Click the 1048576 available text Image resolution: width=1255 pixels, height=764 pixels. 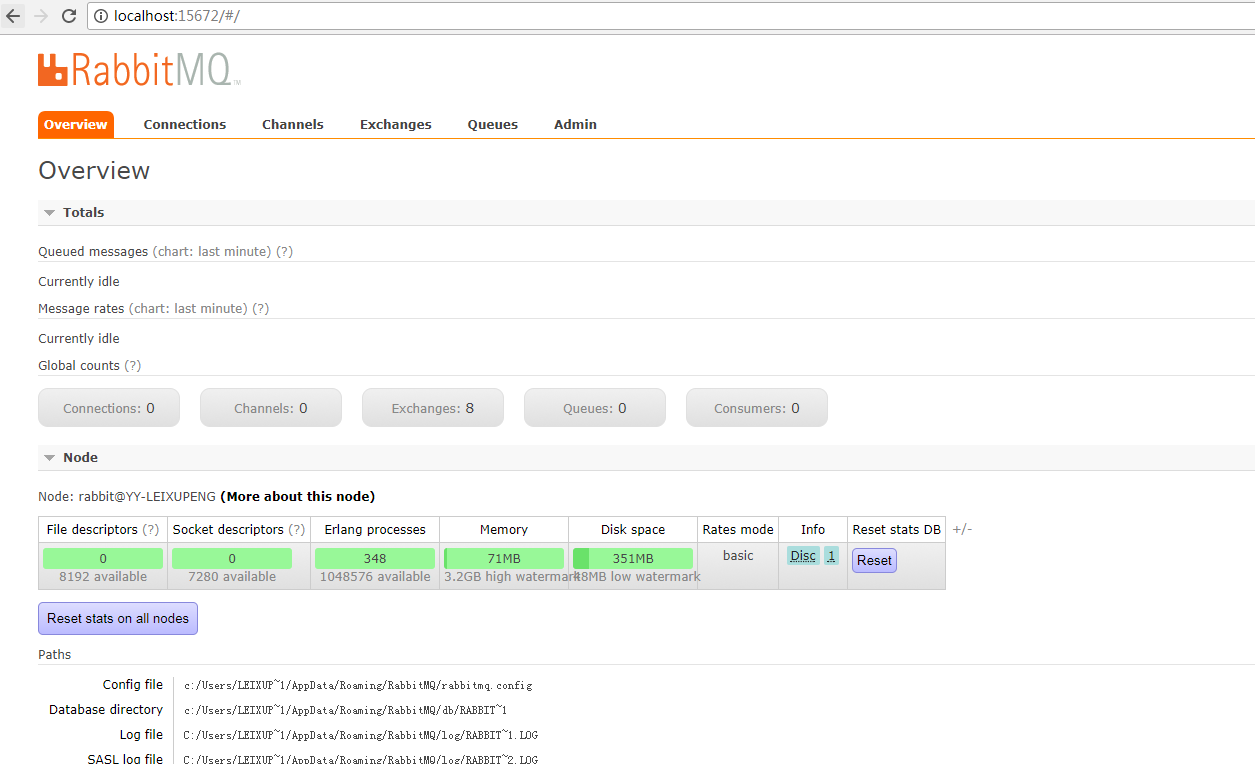point(375,577)
